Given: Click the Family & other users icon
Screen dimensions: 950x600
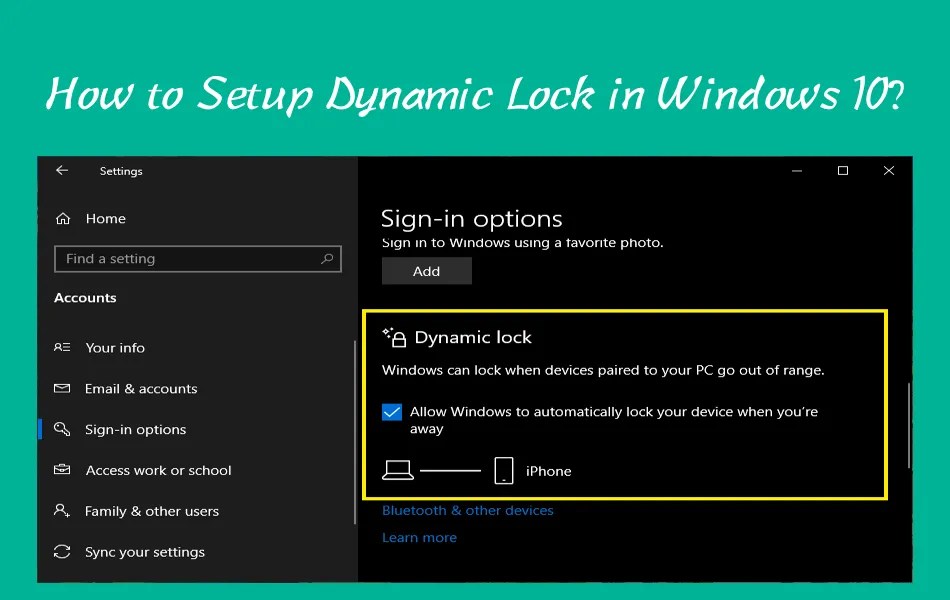Looking at the screenshot, I should point(61,511).
